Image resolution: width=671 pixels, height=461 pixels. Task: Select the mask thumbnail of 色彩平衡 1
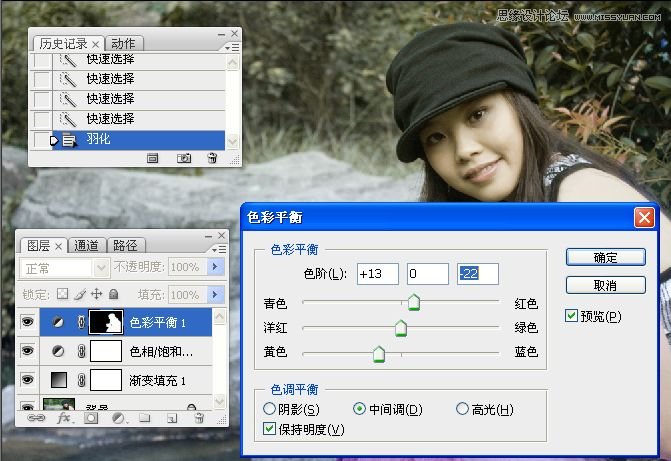[x=106, y=322]
